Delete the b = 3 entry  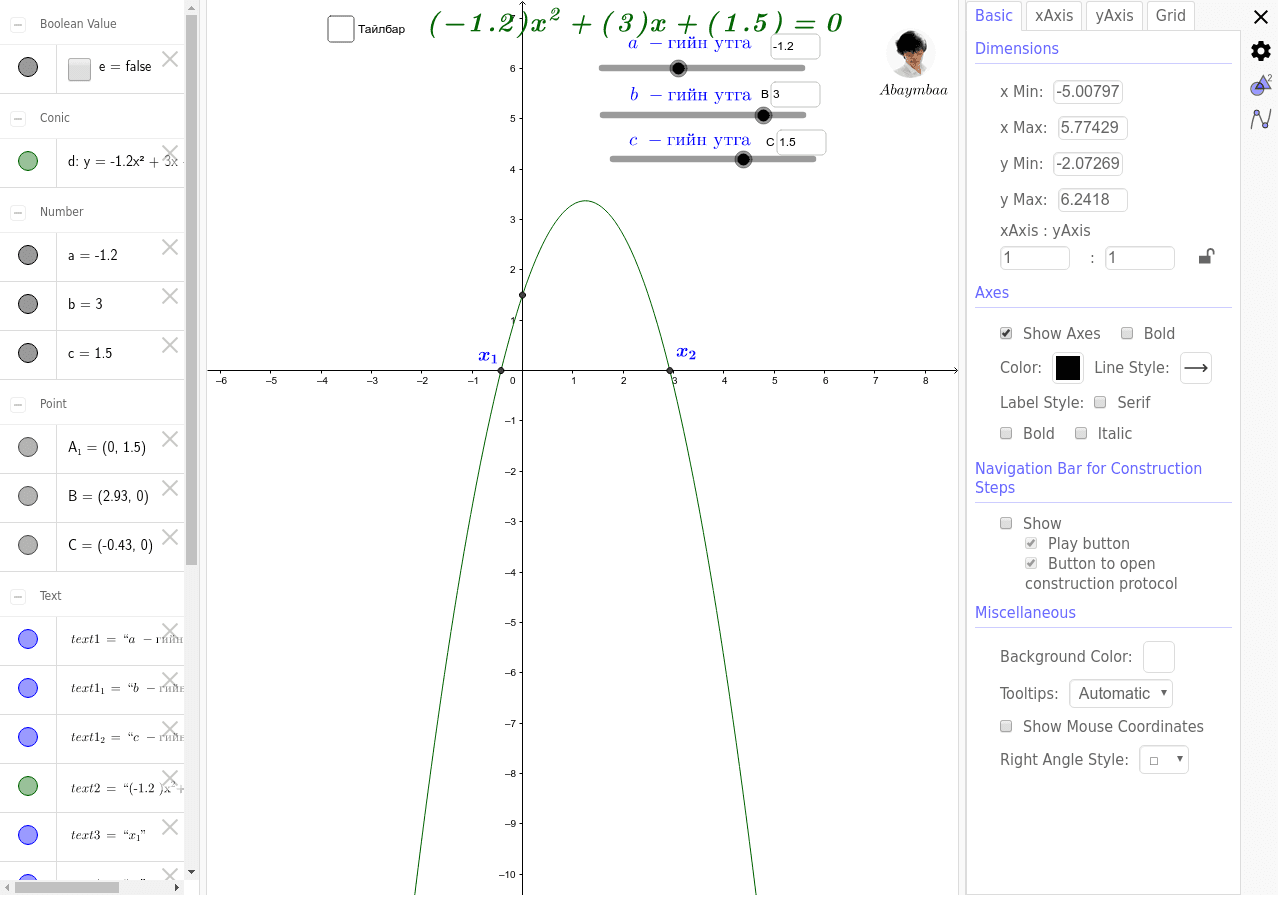[170, 296]
